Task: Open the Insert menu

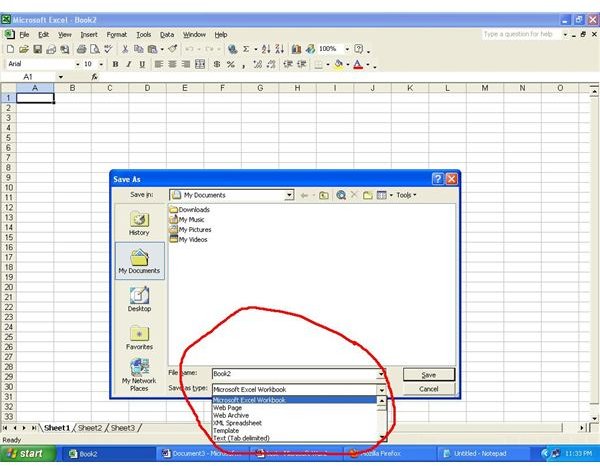Action: coord(89,34)
